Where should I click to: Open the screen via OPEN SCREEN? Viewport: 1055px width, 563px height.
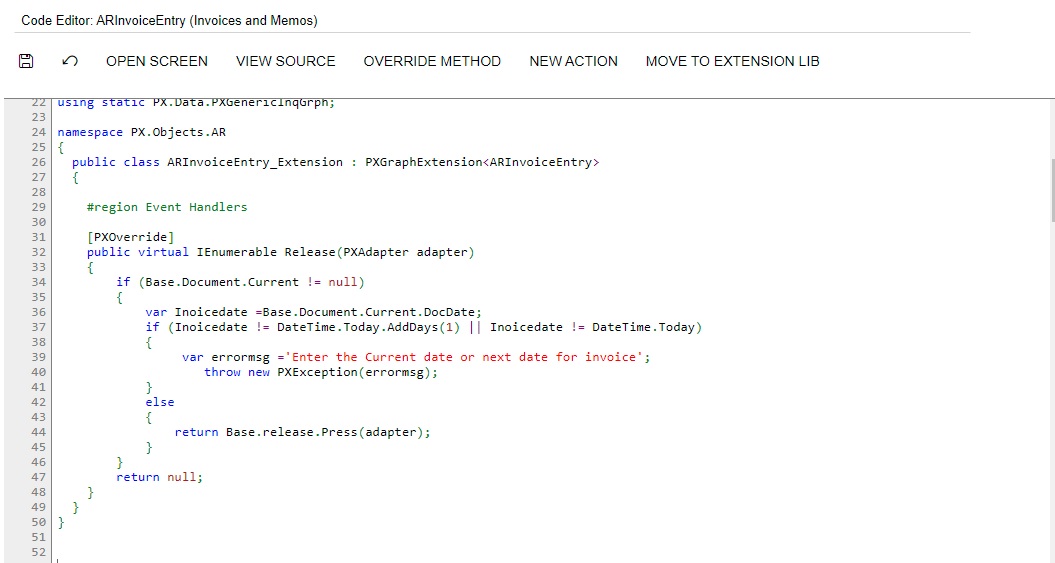point(157,61)
